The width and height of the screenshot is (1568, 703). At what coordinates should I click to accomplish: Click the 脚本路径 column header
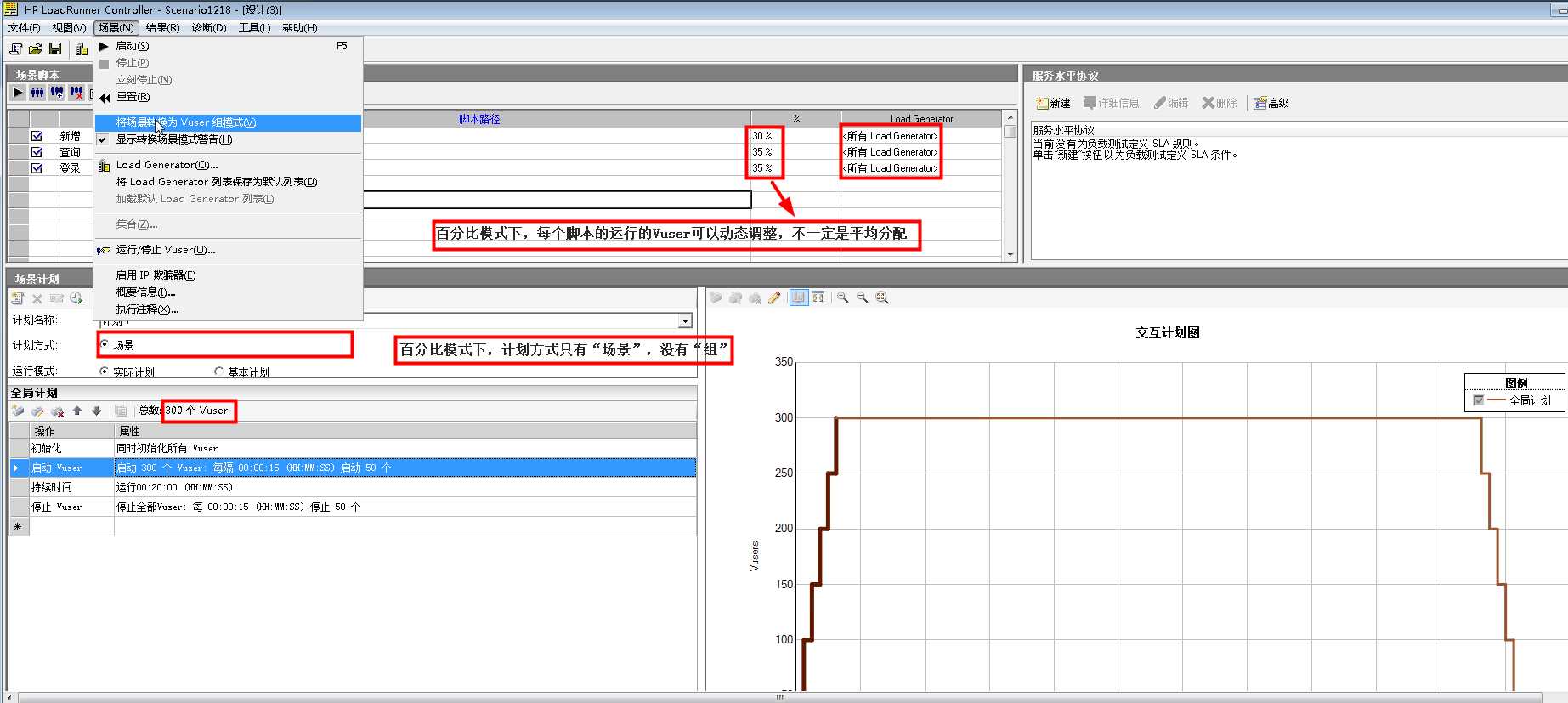479,119
